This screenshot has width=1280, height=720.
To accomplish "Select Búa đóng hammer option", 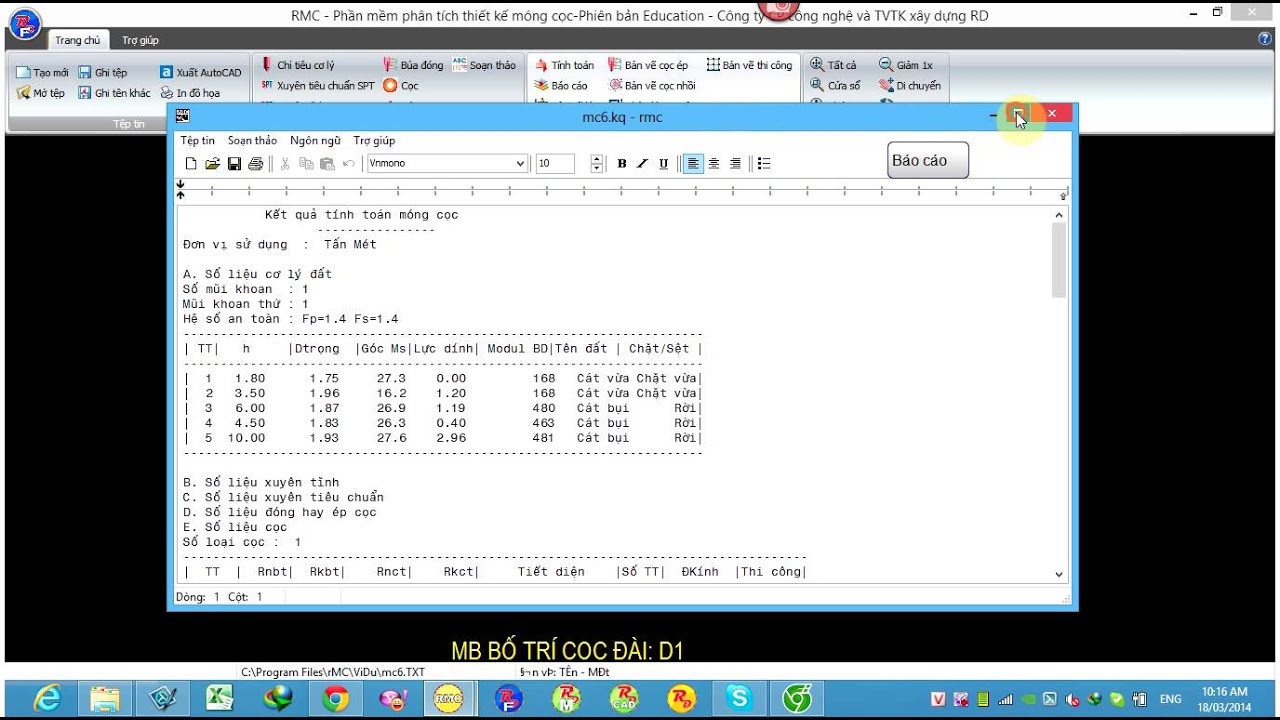I will tap(413, 65).
